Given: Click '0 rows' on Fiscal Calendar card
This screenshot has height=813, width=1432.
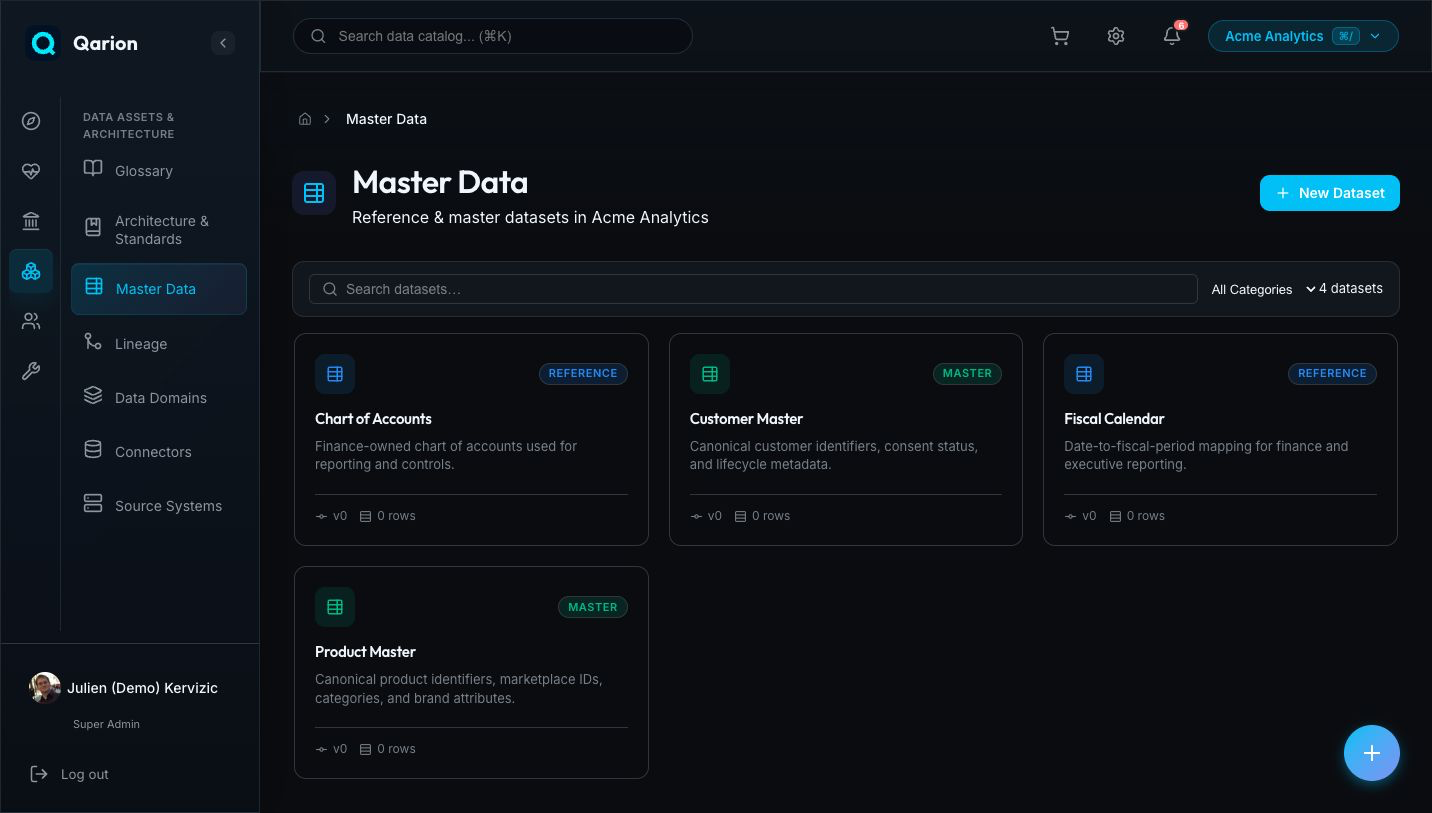Looking at the screenshot, I should coord(1137,516).
